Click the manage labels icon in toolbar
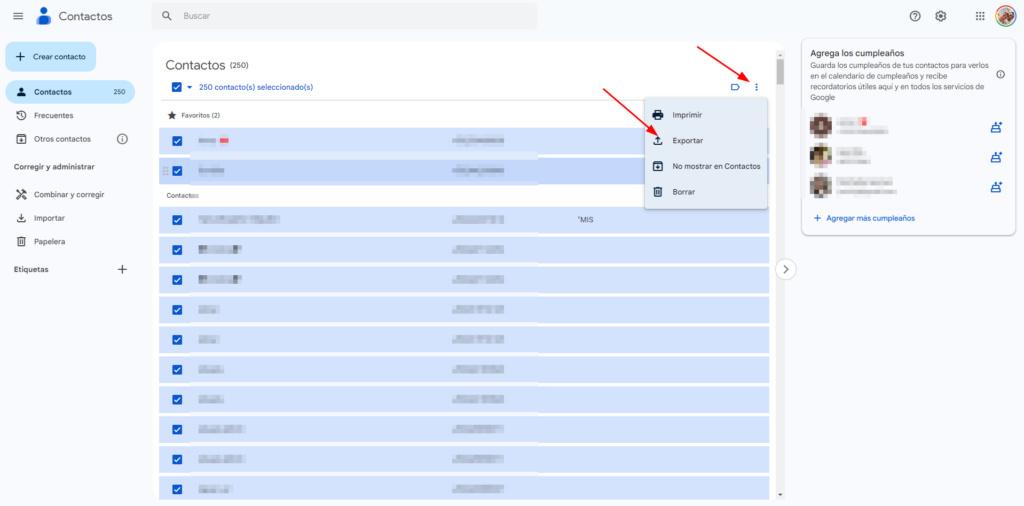This screenshot has height=506, width=1024. coord(735,87)
